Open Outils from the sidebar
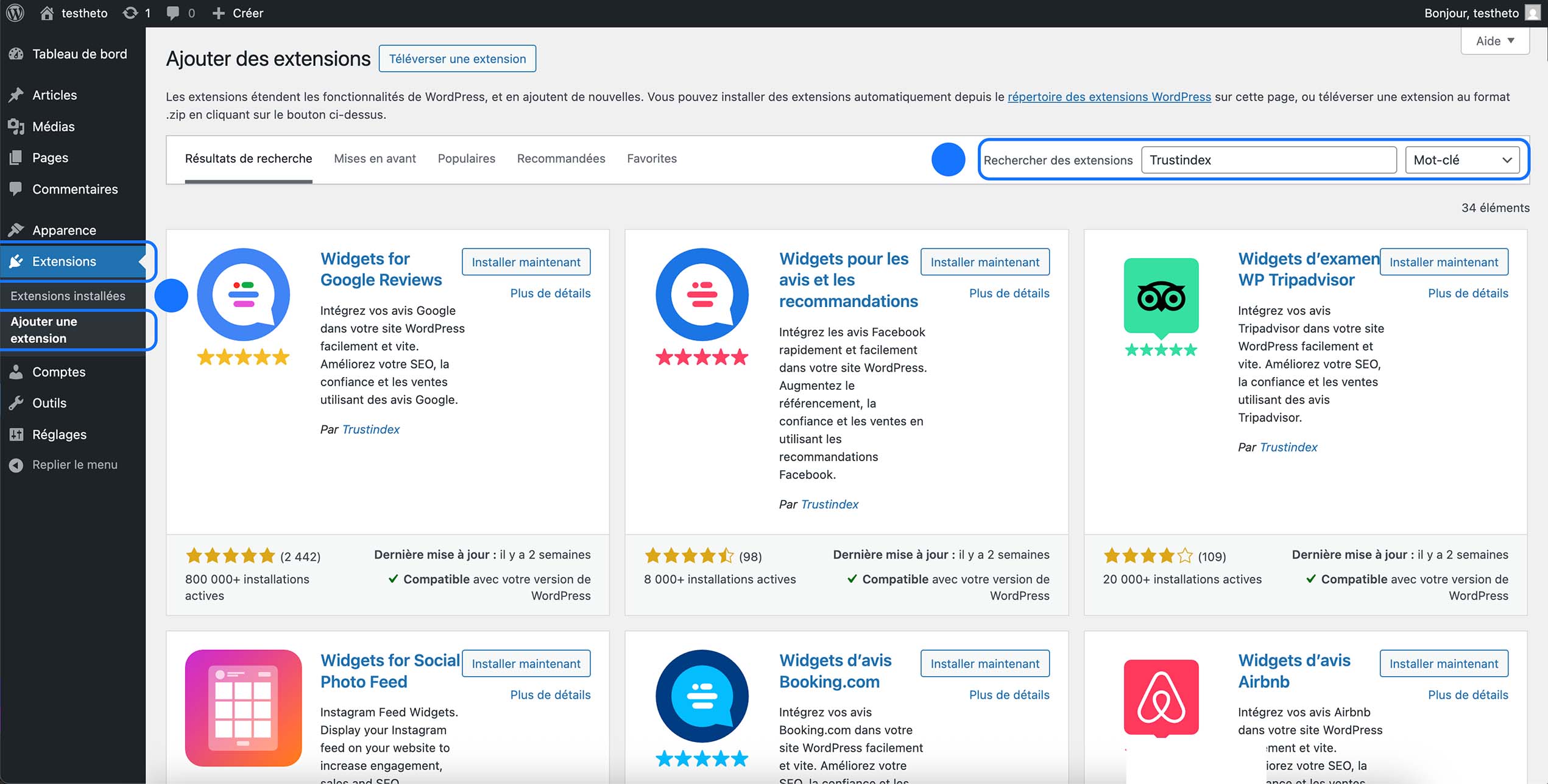The image size is (1548, 784). tap(49, 403)
